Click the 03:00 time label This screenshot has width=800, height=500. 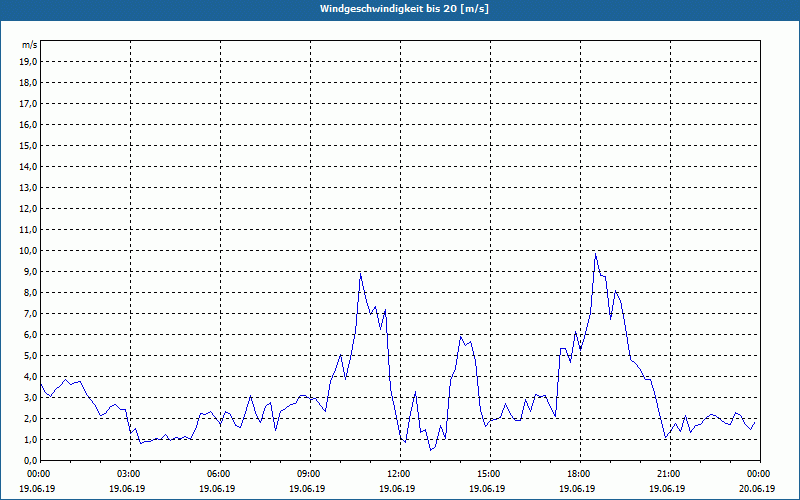(x=131, y=474)
